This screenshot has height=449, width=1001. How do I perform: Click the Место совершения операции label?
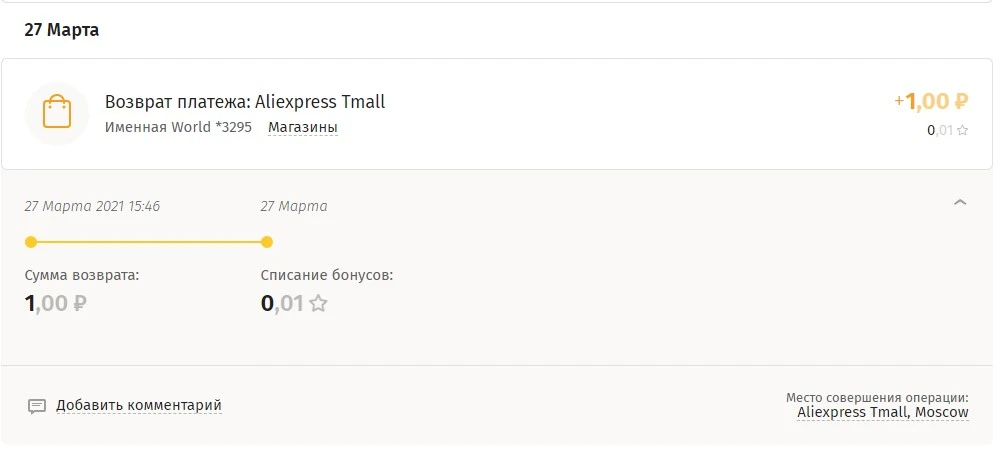(877, 397)
